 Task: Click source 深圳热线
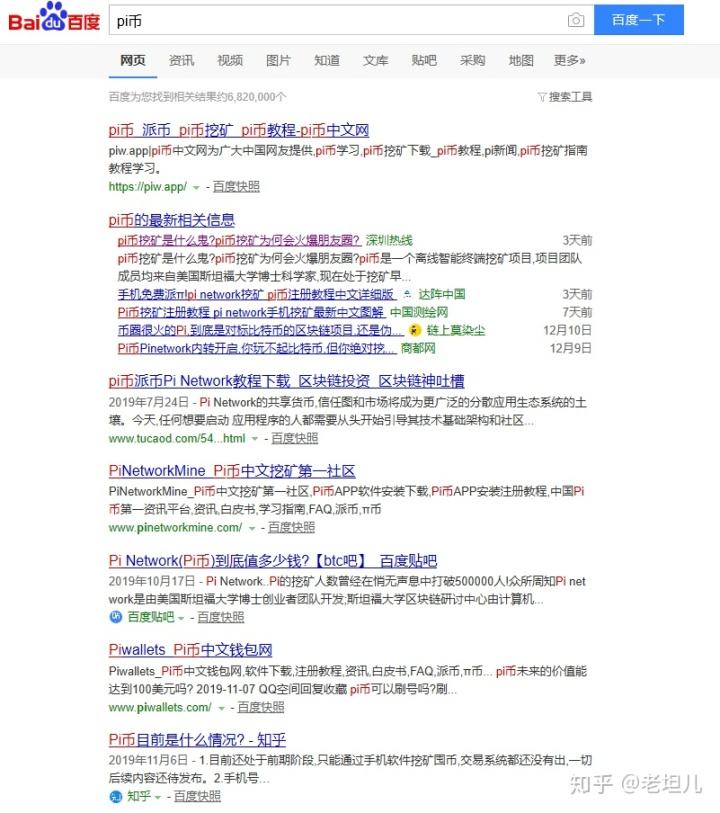pos(389,240)
